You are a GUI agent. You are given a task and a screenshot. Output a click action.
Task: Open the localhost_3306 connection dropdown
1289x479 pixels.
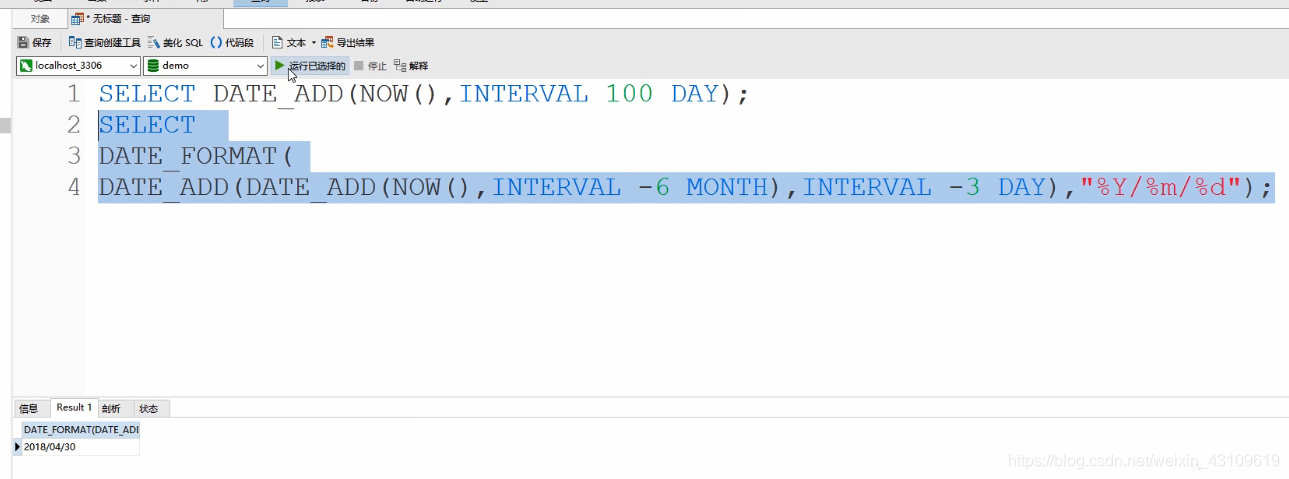(79, 65)
